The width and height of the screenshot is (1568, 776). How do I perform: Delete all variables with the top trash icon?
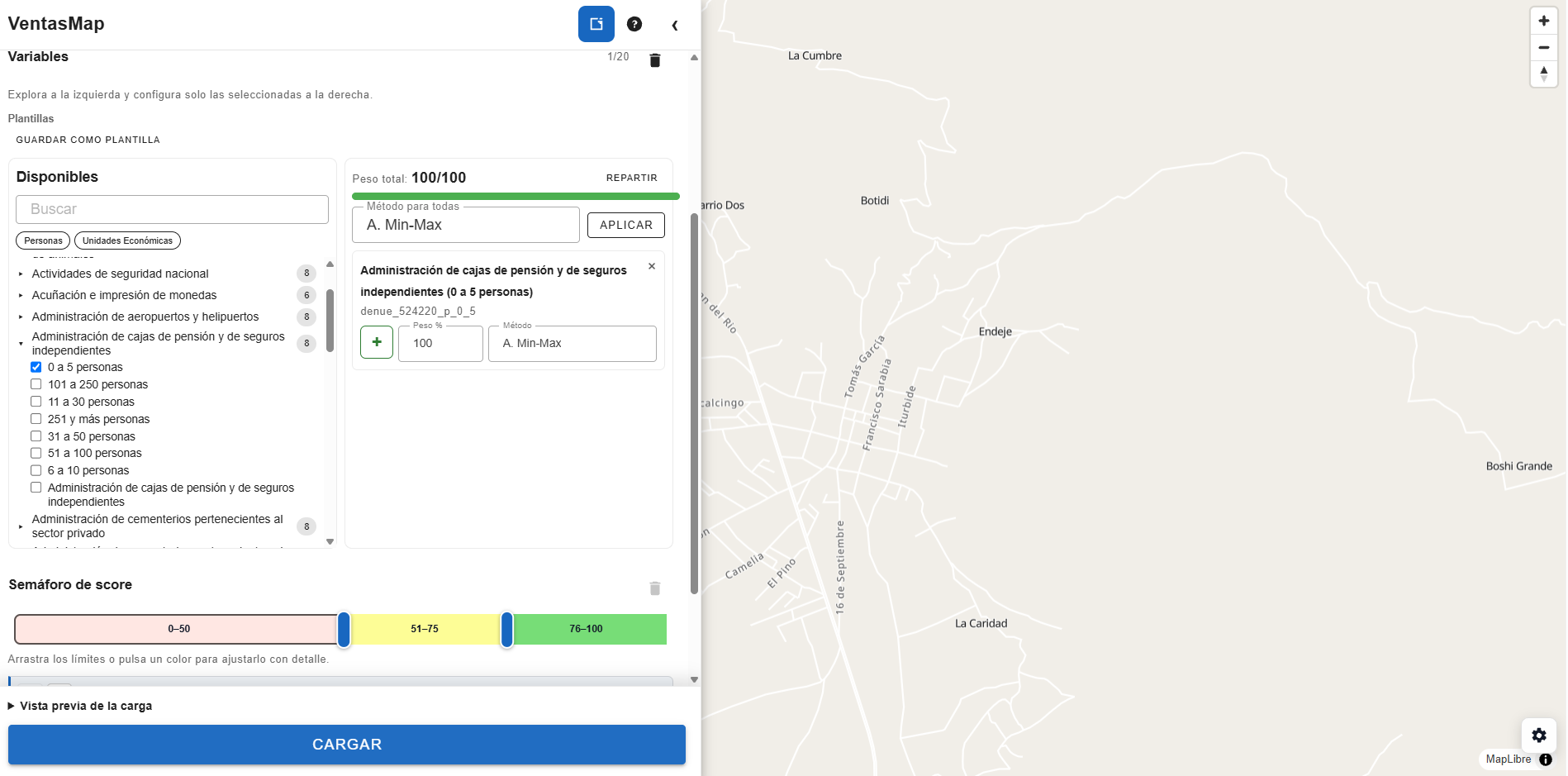click(655, 60)
